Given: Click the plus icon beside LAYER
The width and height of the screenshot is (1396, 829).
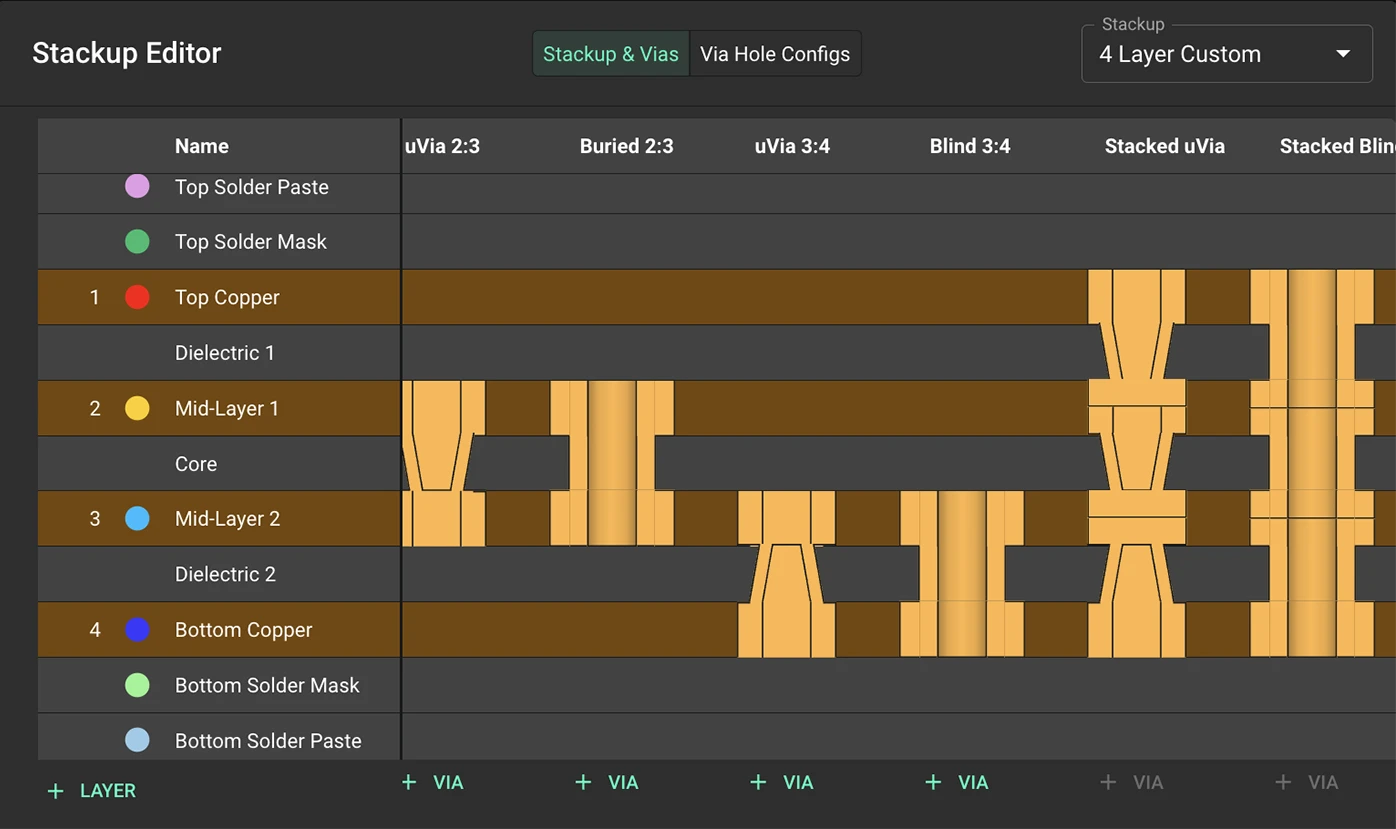Looking at the screenshot, I should [x=54, y=790].
